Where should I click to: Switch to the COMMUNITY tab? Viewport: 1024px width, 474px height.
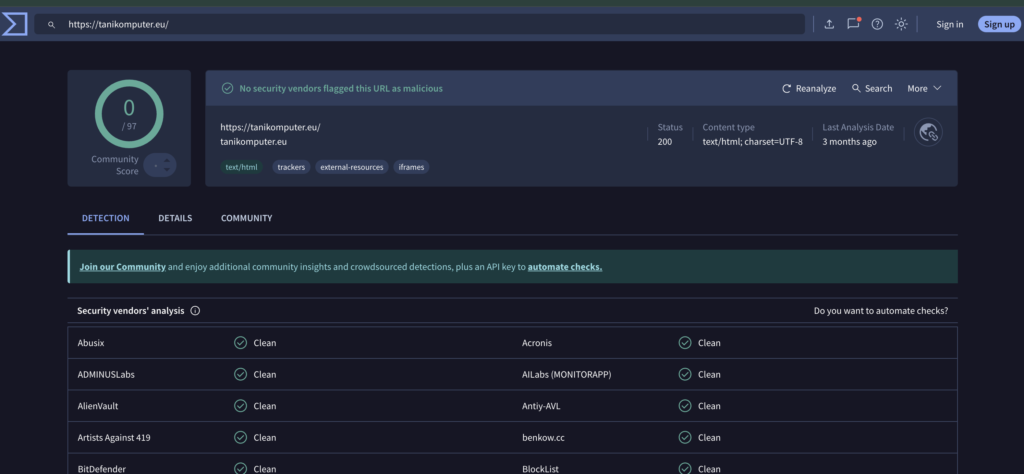pyautogui.click(x=246, y=218)
